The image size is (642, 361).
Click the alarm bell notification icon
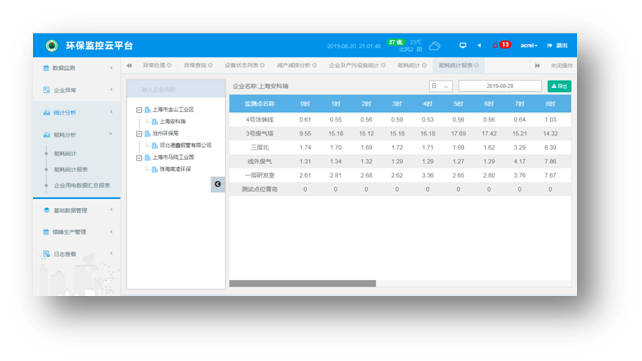pos(495,45)
